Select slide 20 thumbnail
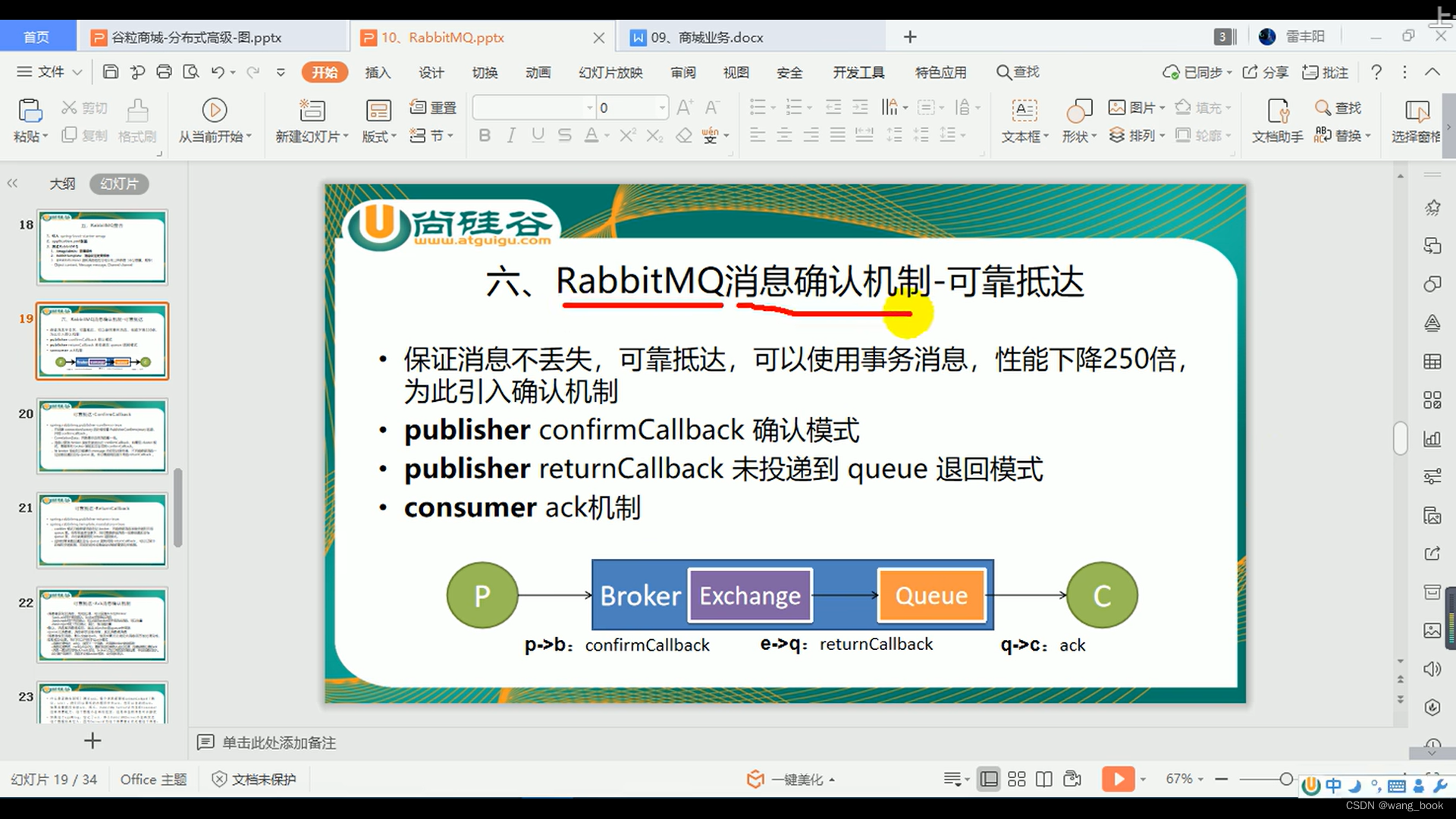Image resolution: width=1456 pixels, height=819 pixels. point(102,437)
